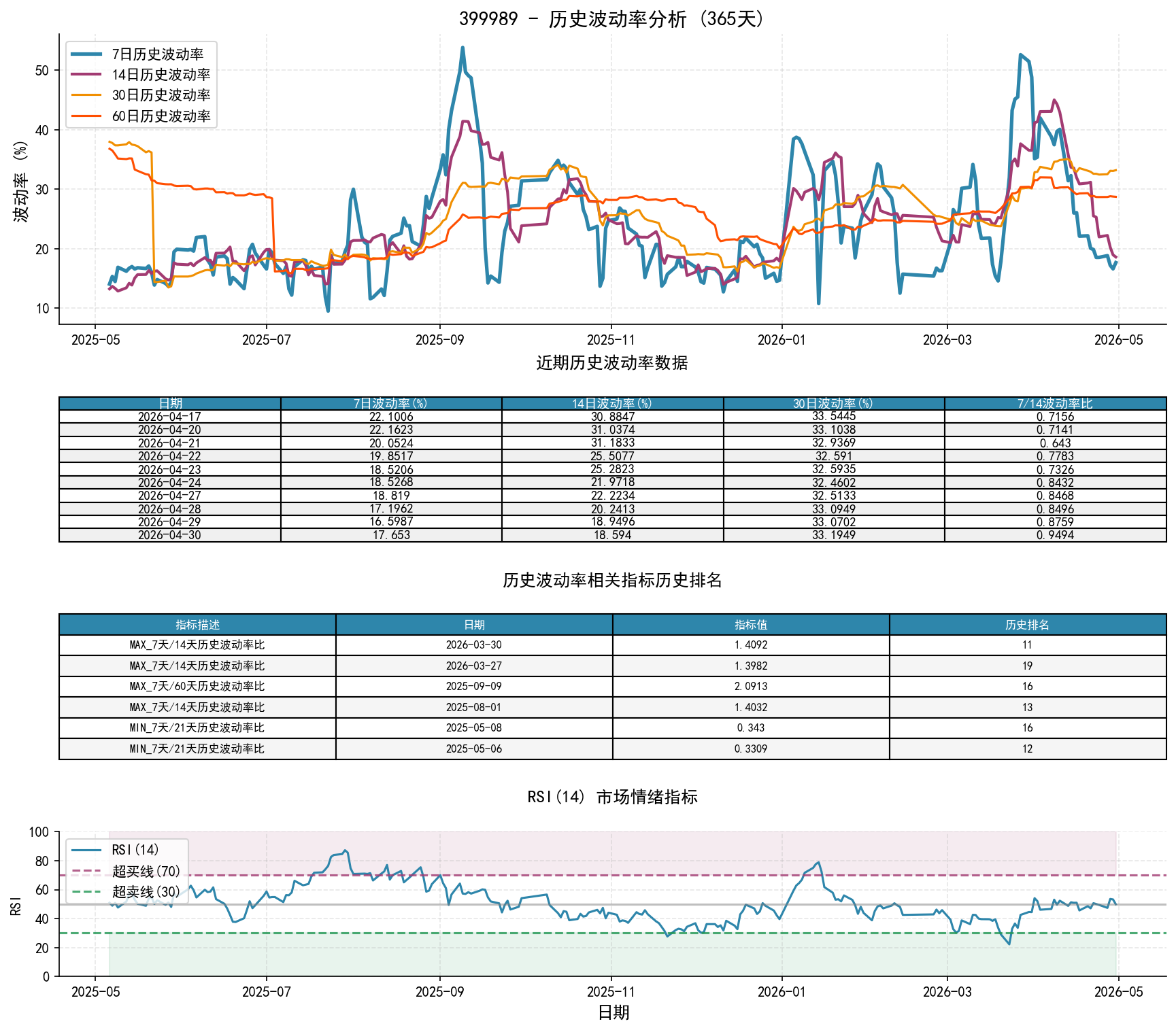This screenshot has width=1176, height=1030.
Task: Click the 'RSI(14)' legend entry
Action: (116, 850)
